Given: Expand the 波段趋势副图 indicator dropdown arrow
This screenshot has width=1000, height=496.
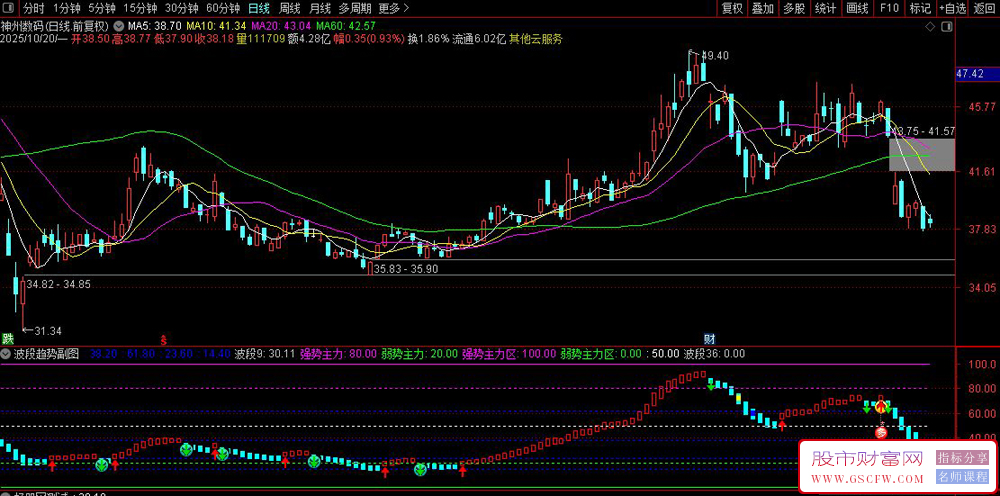Looking at the screenshot, I should click(7, 354).
